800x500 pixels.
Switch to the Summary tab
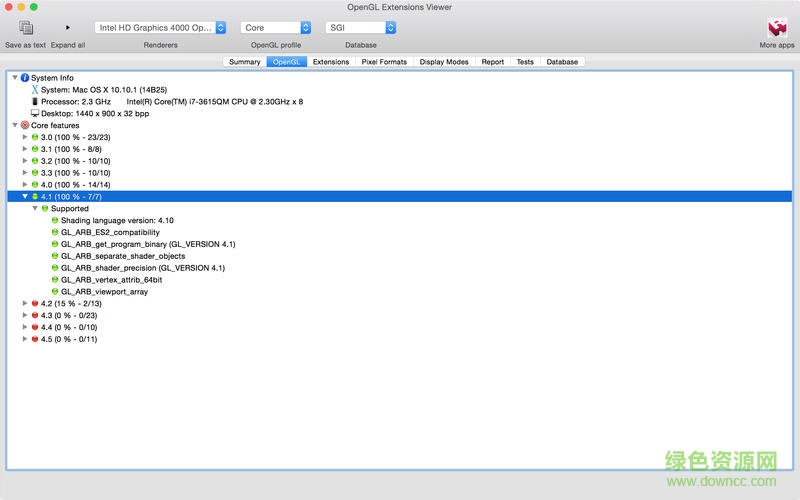244,62
